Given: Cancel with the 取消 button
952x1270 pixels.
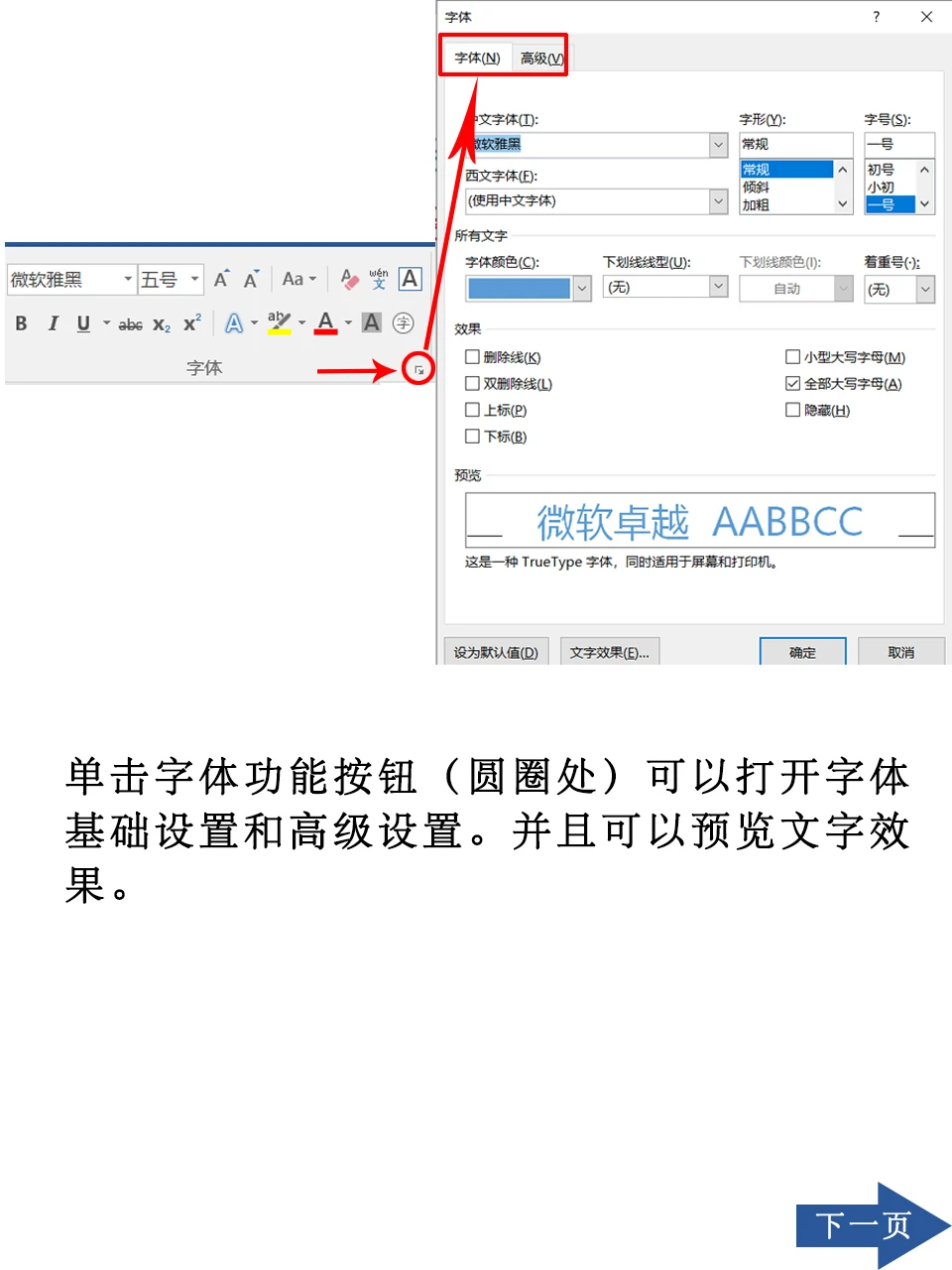Looking at the screenshot, I should [901, 652].
